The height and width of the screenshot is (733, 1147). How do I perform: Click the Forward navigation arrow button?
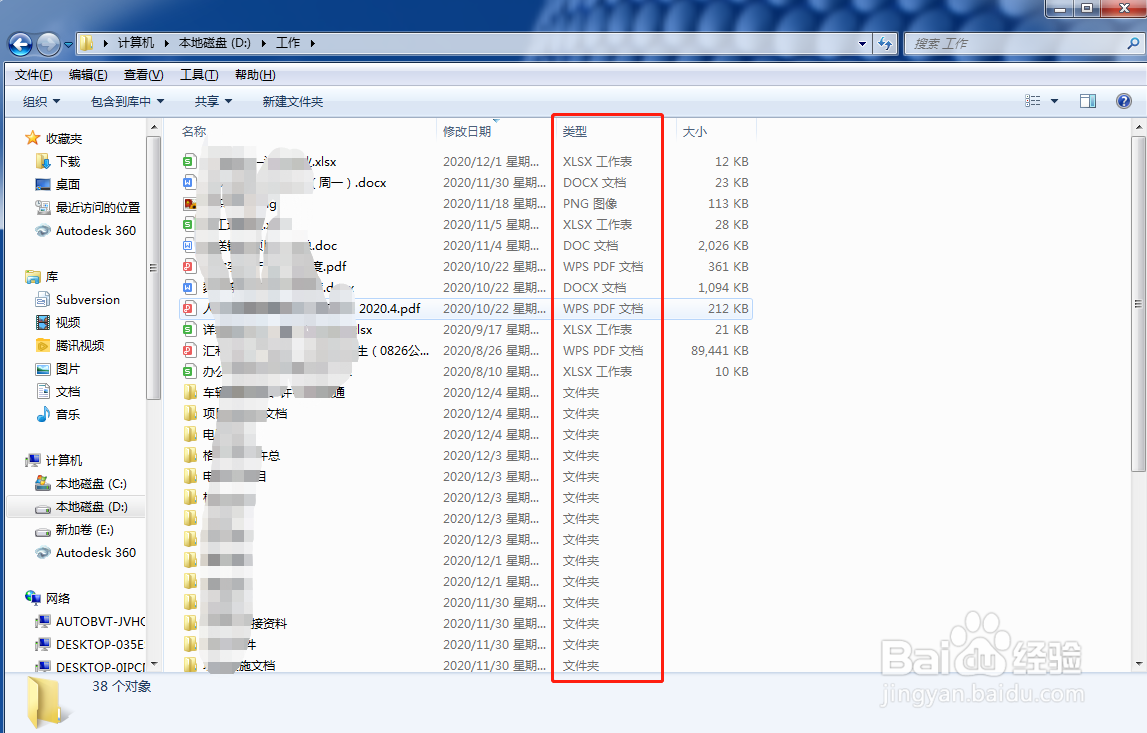(48, 45)
